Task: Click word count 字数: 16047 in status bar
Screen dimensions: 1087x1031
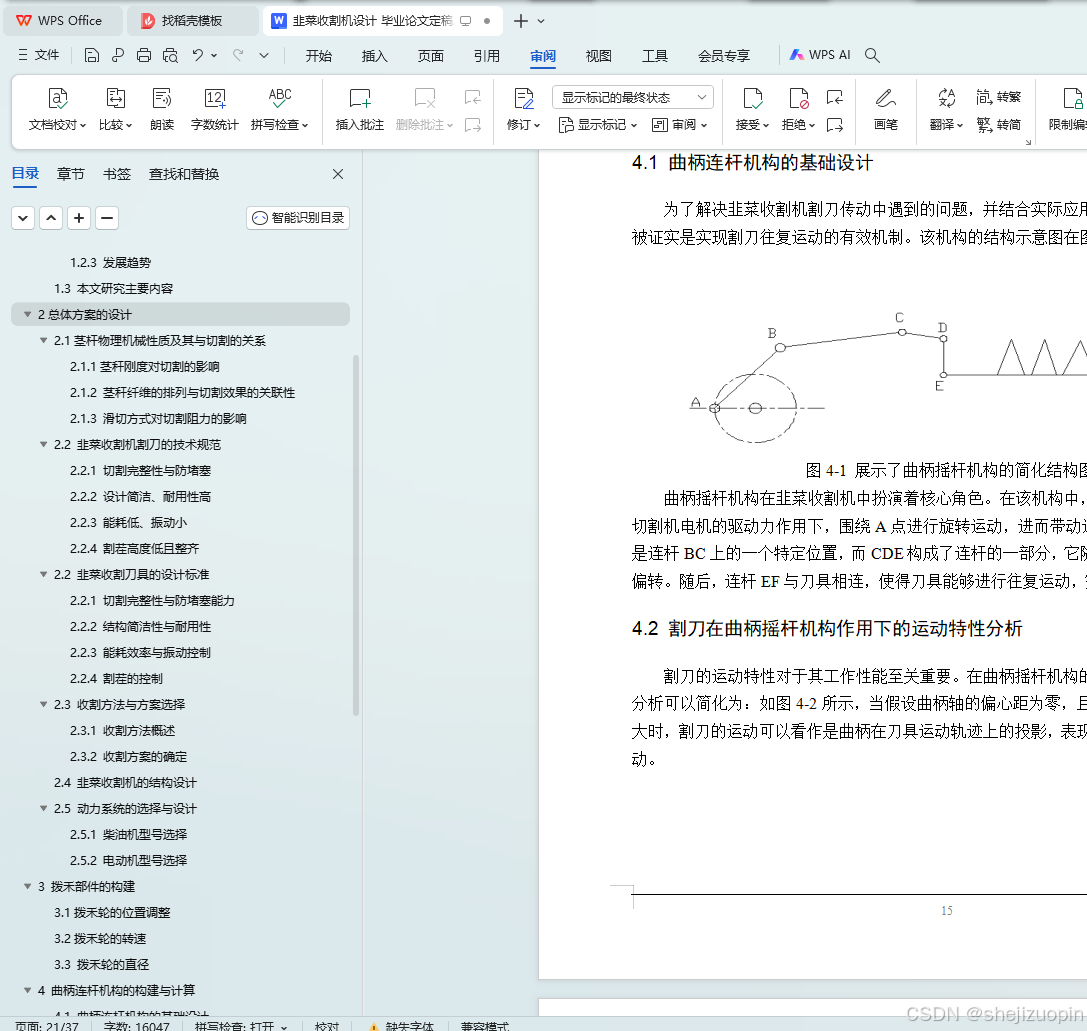Action: [x=137, y=1025]
